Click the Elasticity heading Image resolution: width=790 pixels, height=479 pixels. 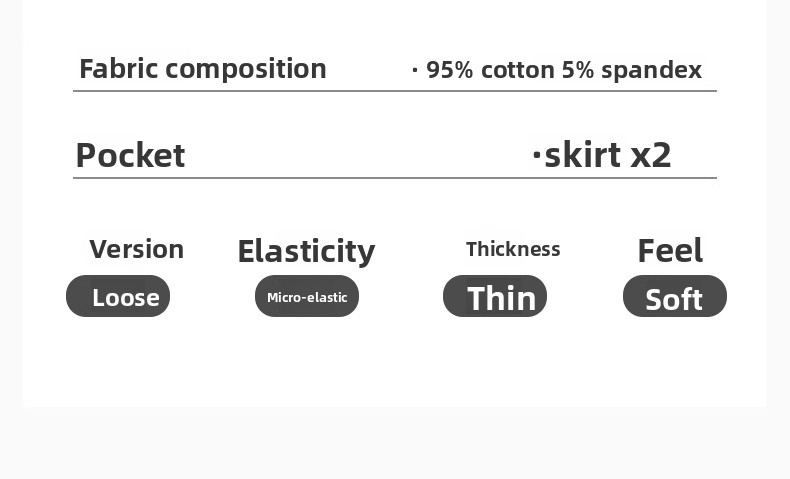[x=306, y=251]
